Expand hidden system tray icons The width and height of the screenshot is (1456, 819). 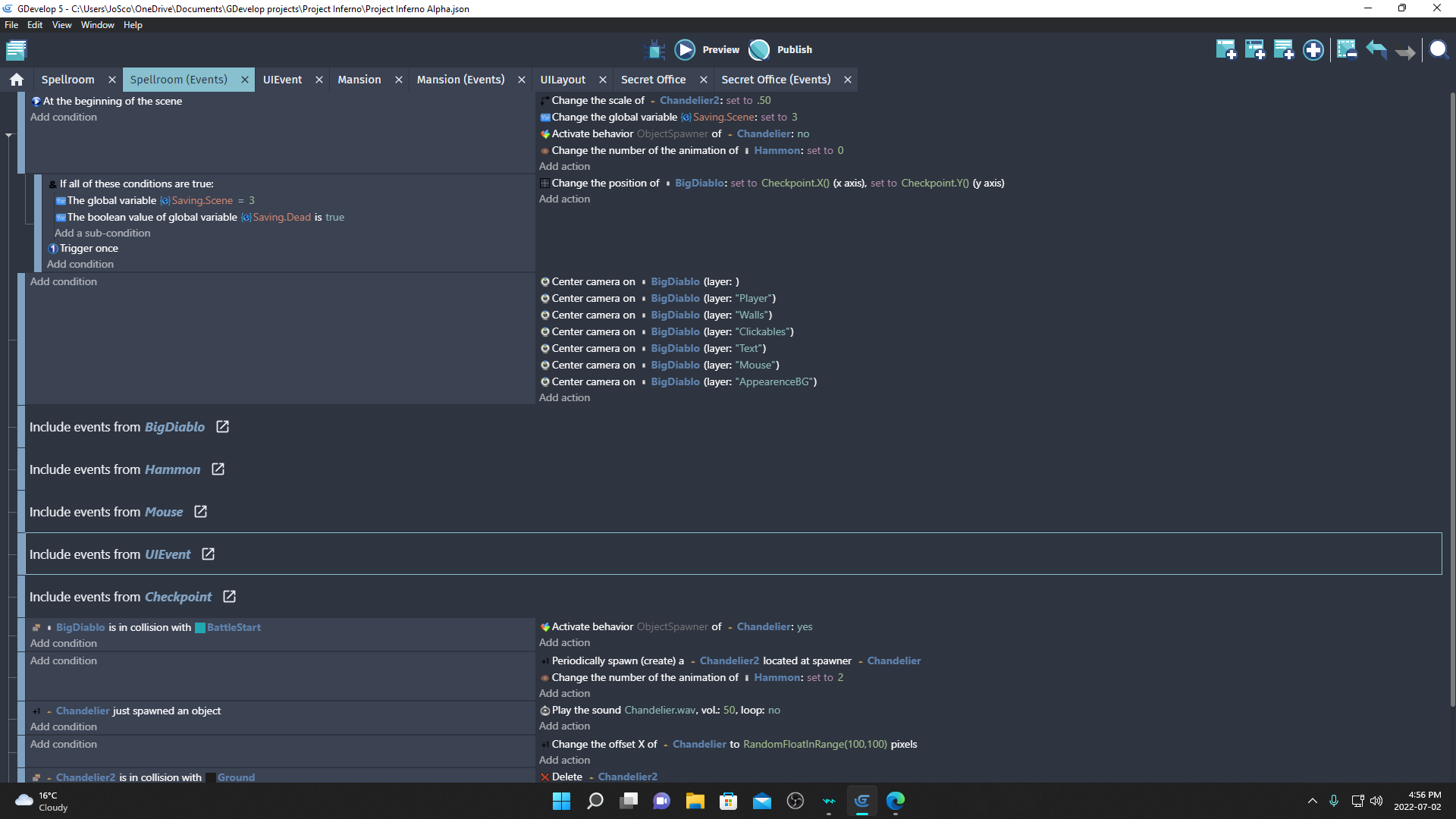coord(1313,801)
